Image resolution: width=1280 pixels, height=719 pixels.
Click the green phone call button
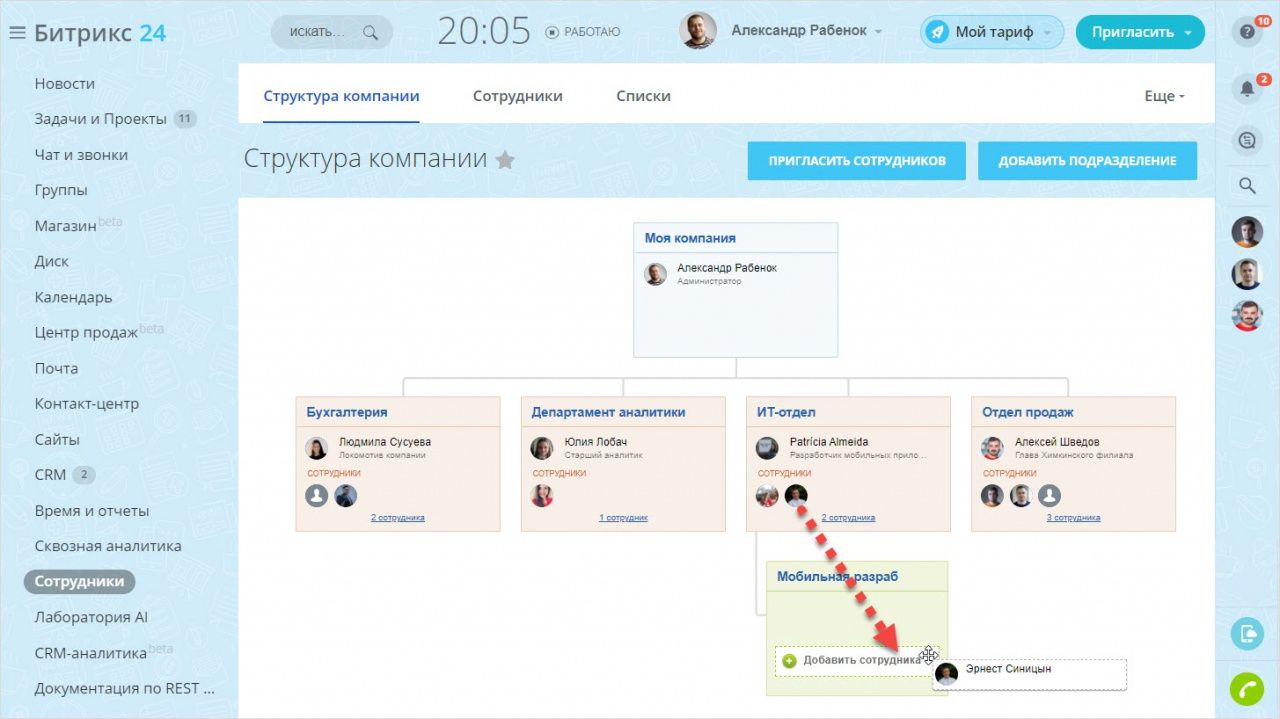[x=1246, y=689]
